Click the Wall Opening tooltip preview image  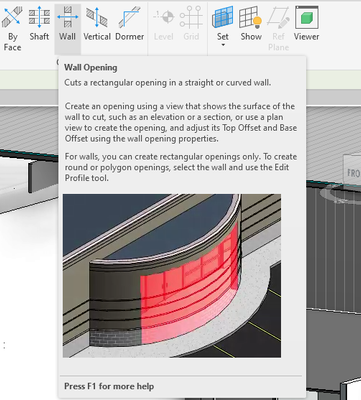point(172,276)
